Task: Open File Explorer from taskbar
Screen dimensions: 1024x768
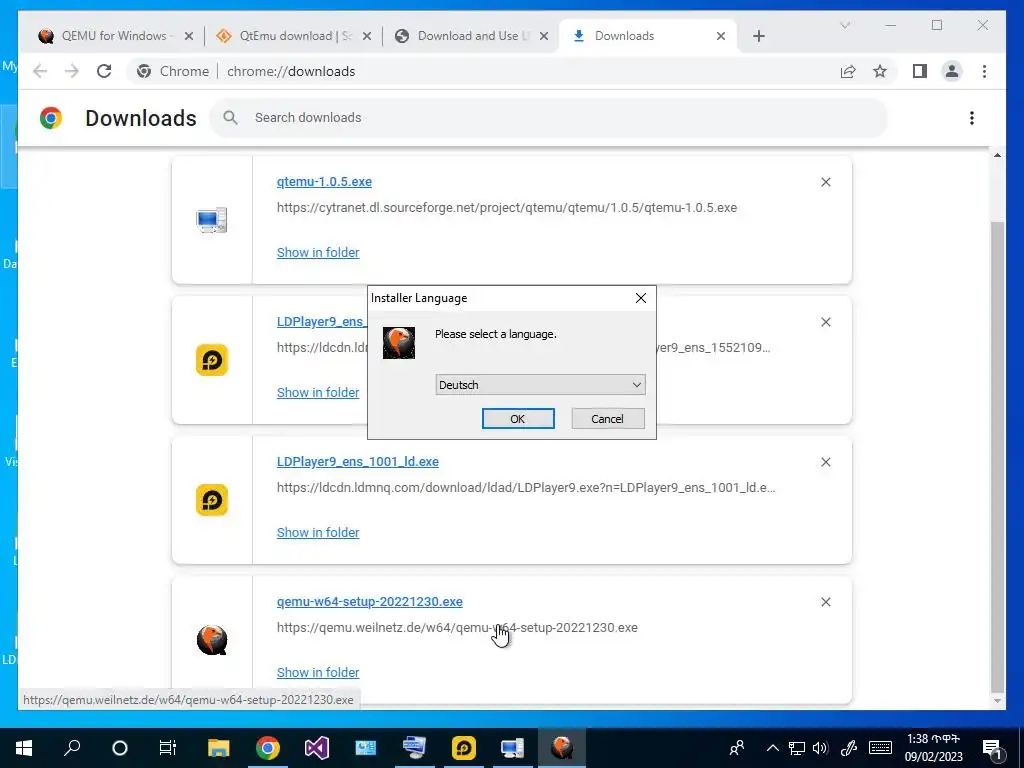Action: click(x=218, y=748)
